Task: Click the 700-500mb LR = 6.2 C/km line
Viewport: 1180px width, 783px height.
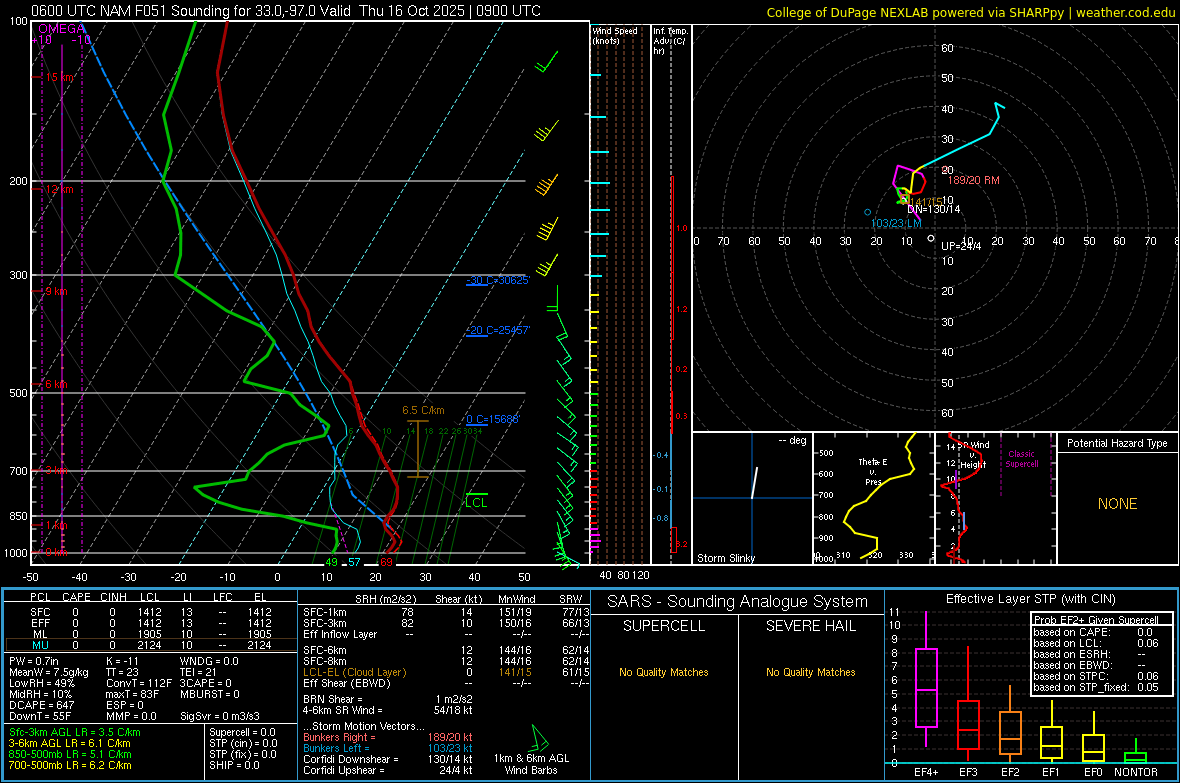Action: [70, 765]
